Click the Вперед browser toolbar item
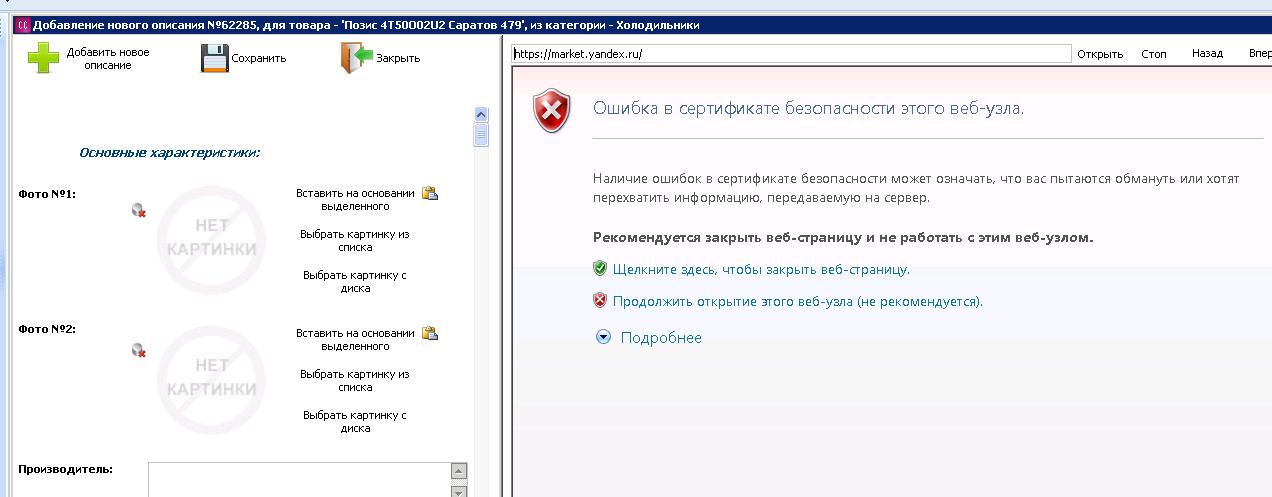 point(1260,54)
